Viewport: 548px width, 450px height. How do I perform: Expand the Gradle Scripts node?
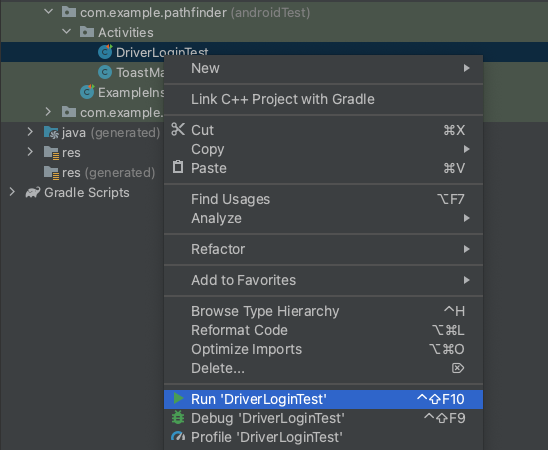[12, 192]
